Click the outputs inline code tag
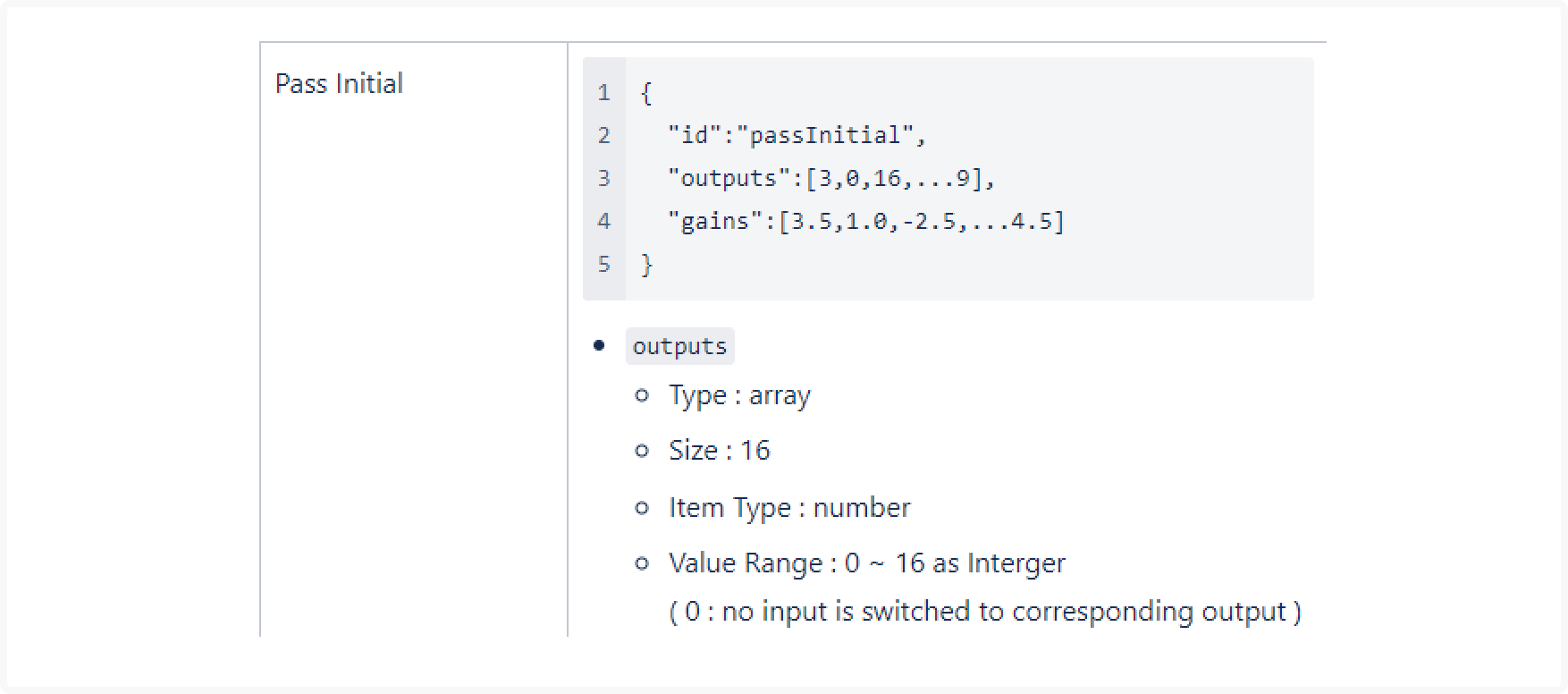This screenshot has height=694, width=1568. coord(679,346)
